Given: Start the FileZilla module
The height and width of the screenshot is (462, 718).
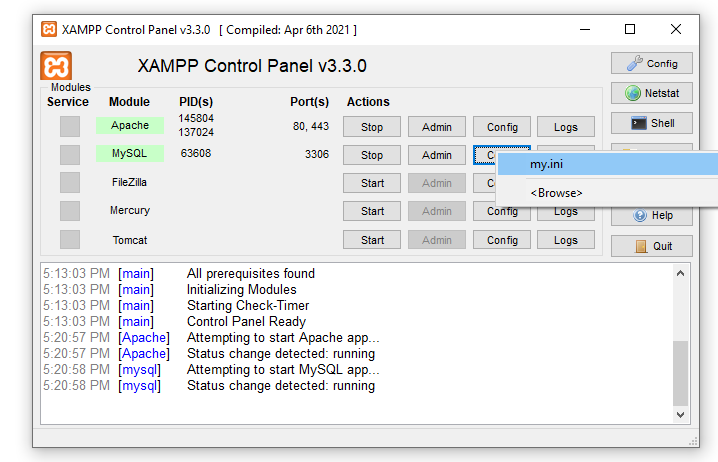Looking at the screenshot, I should click(372, 183).
